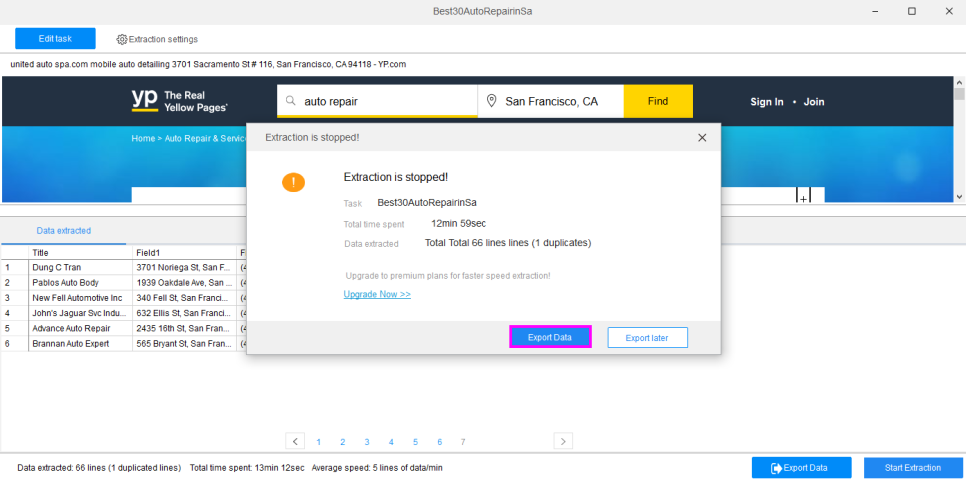Open data page 6
Image resolution: width=966 pixels, height=479 pixels.
coord(439,442)
